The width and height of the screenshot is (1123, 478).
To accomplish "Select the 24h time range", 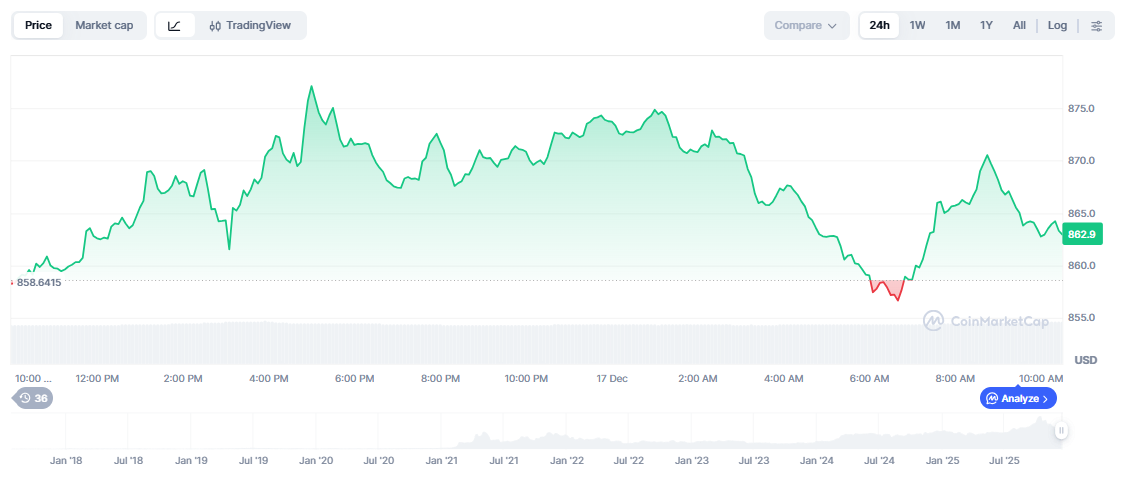I will tap(879, 25).
